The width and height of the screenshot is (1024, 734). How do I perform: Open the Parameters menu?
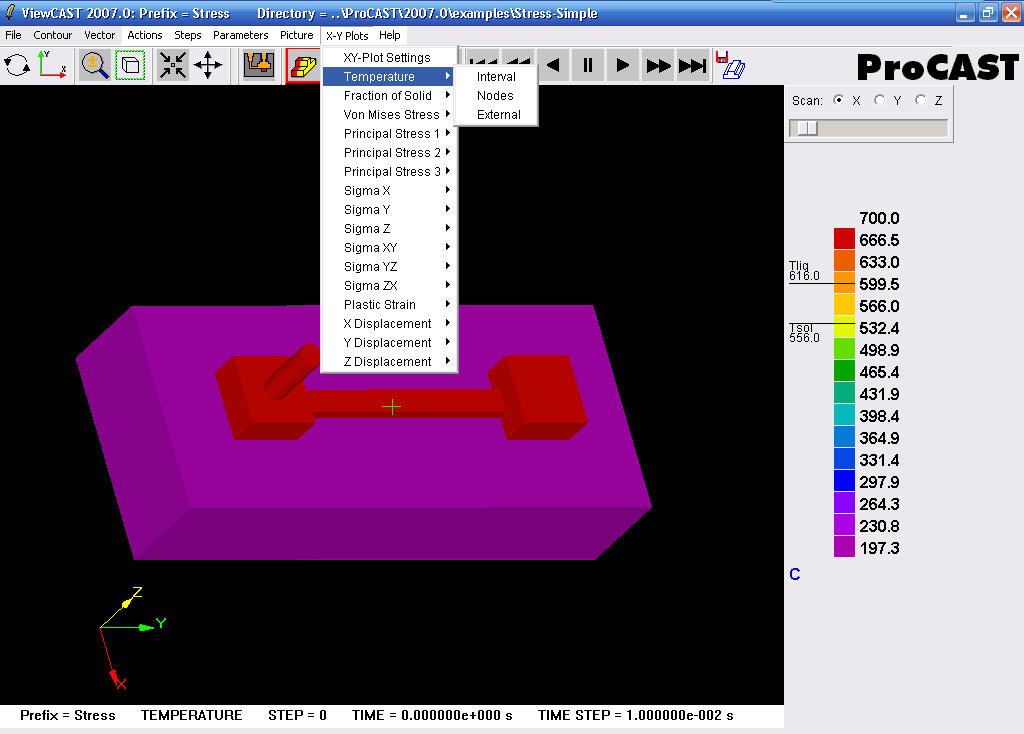240,35
